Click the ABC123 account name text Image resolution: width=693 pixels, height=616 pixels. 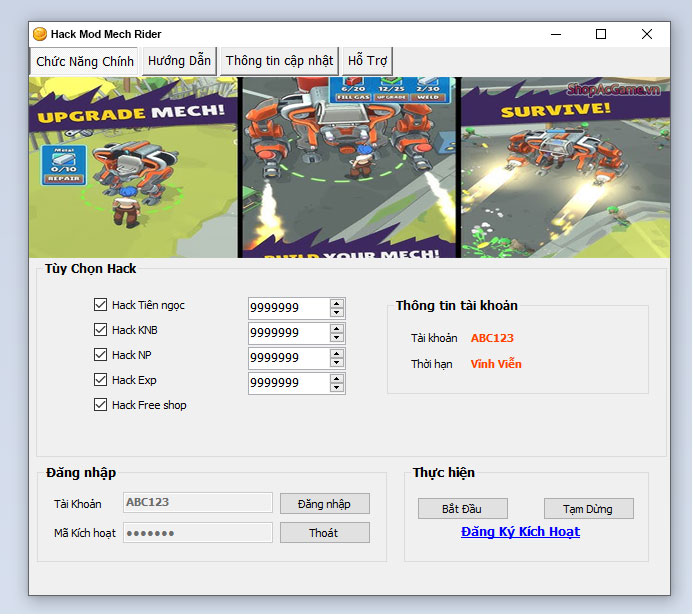(492, 338)
